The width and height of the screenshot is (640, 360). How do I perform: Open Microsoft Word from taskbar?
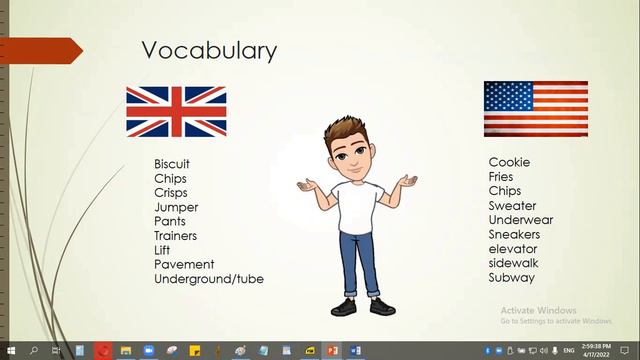(x=355, y=351)
